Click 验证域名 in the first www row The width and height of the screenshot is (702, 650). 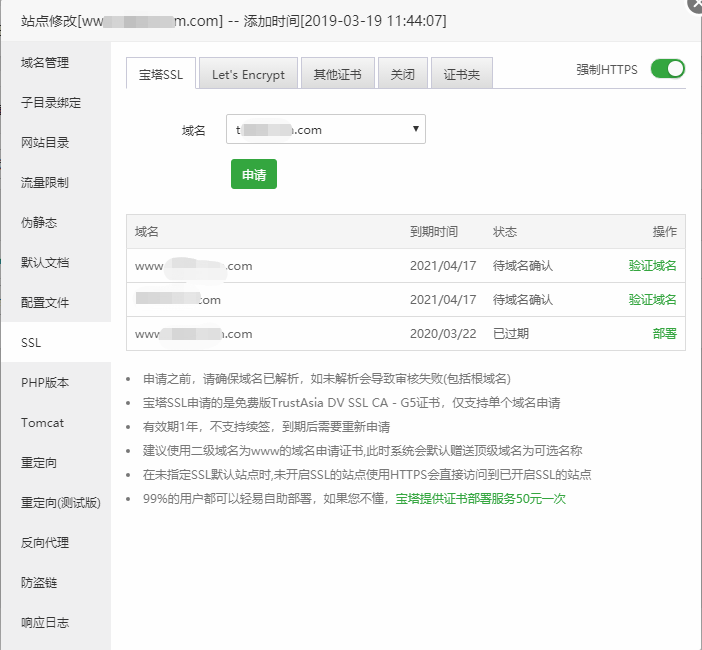652,265
